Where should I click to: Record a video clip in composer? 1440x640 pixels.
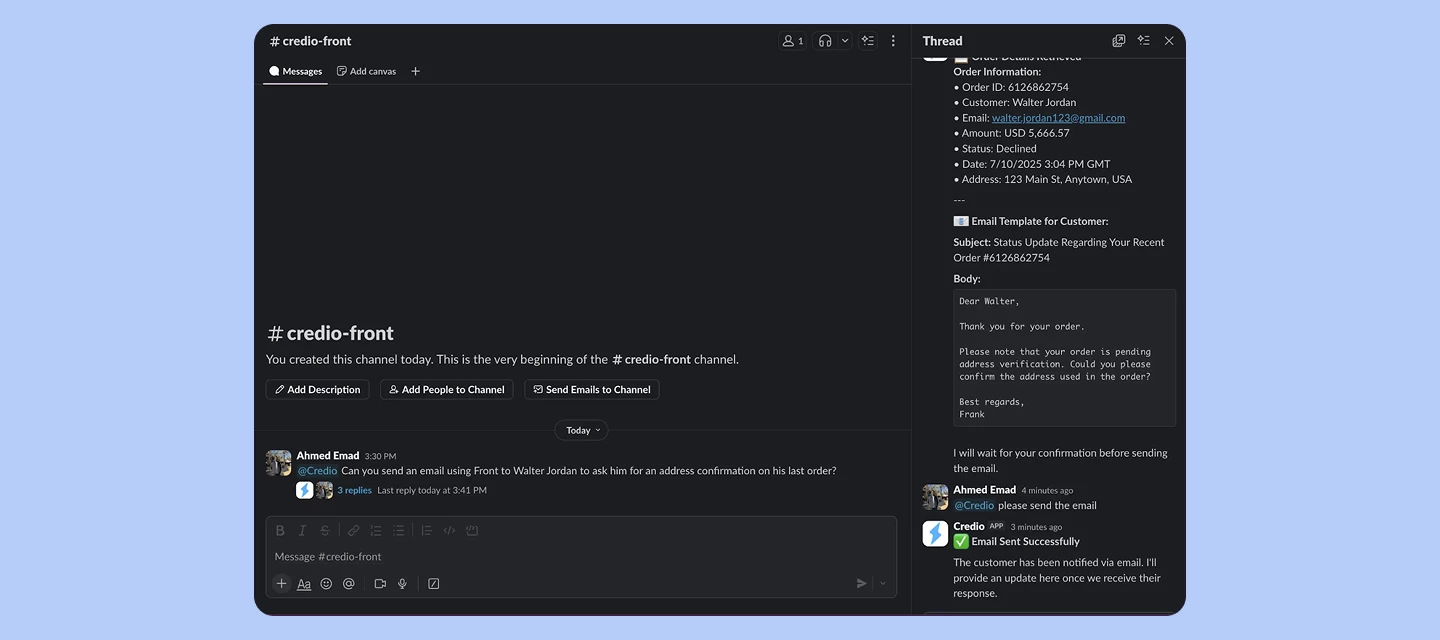click(x=379, y=583)
